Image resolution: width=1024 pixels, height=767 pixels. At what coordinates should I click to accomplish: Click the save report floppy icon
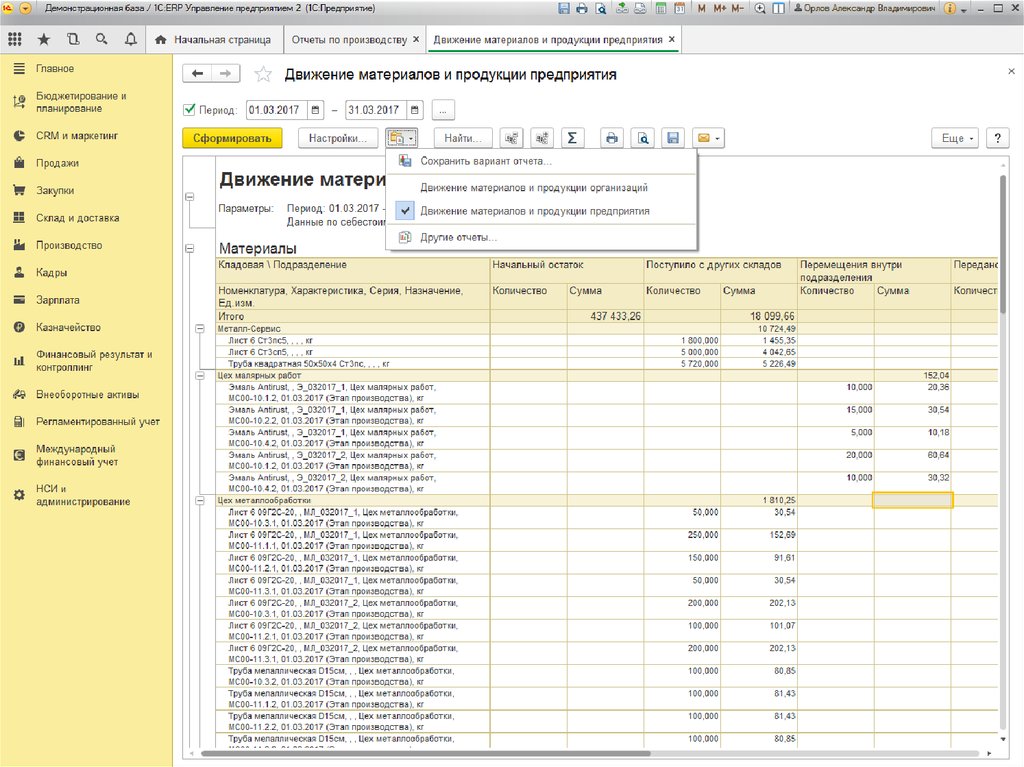(x=674, y=139)
